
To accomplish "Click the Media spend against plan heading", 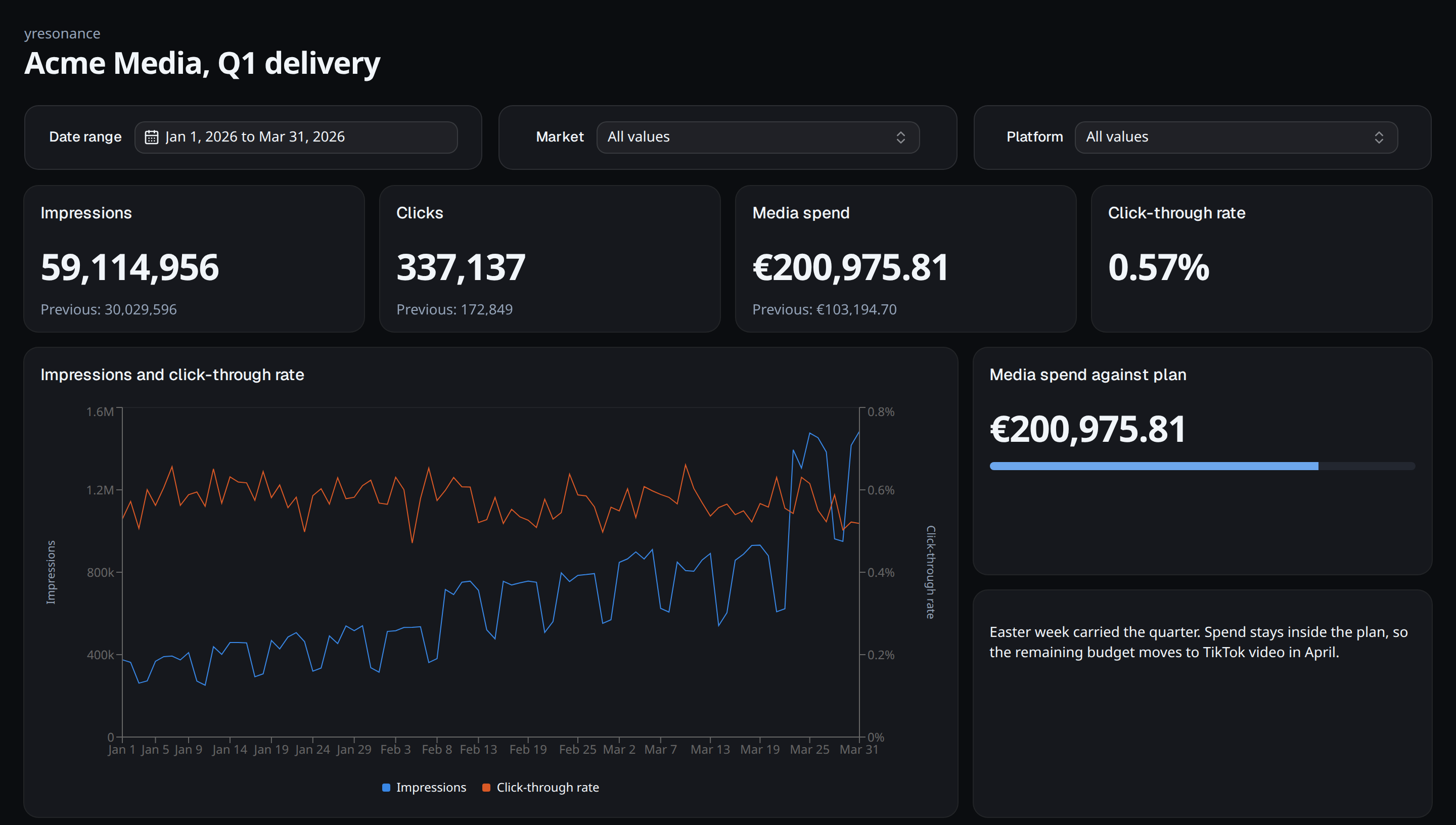I will tap(1087, 375).
